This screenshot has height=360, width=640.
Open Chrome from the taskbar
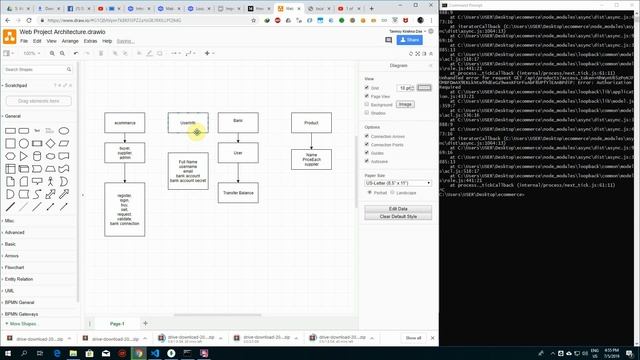pos(139,353)
